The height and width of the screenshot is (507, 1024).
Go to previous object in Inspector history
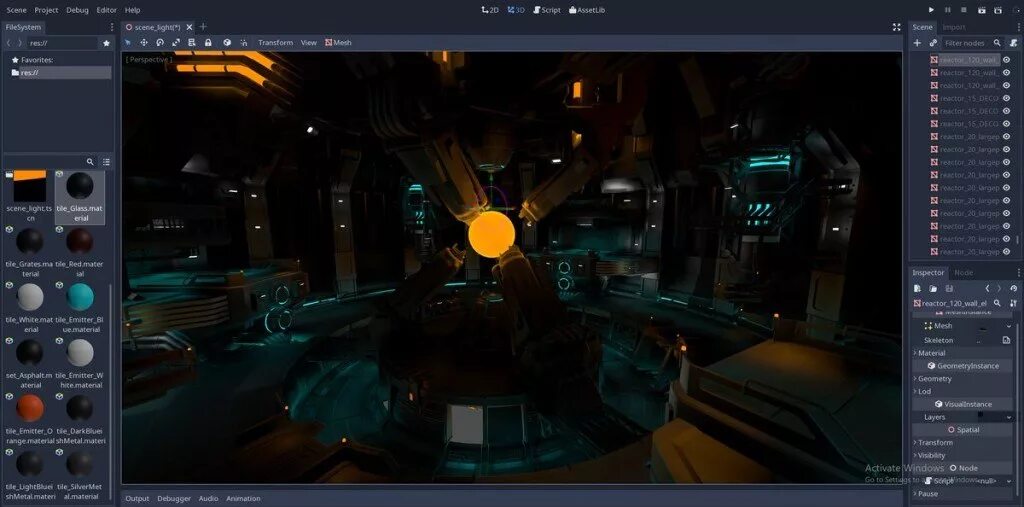[987, 289]
